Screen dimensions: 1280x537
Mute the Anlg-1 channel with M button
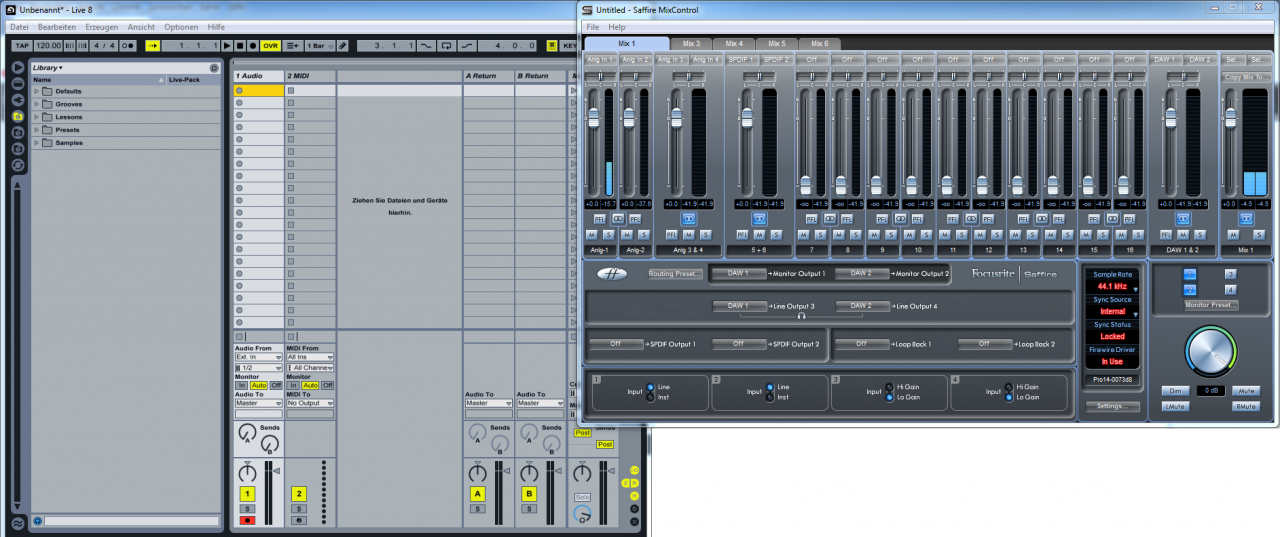592,234
